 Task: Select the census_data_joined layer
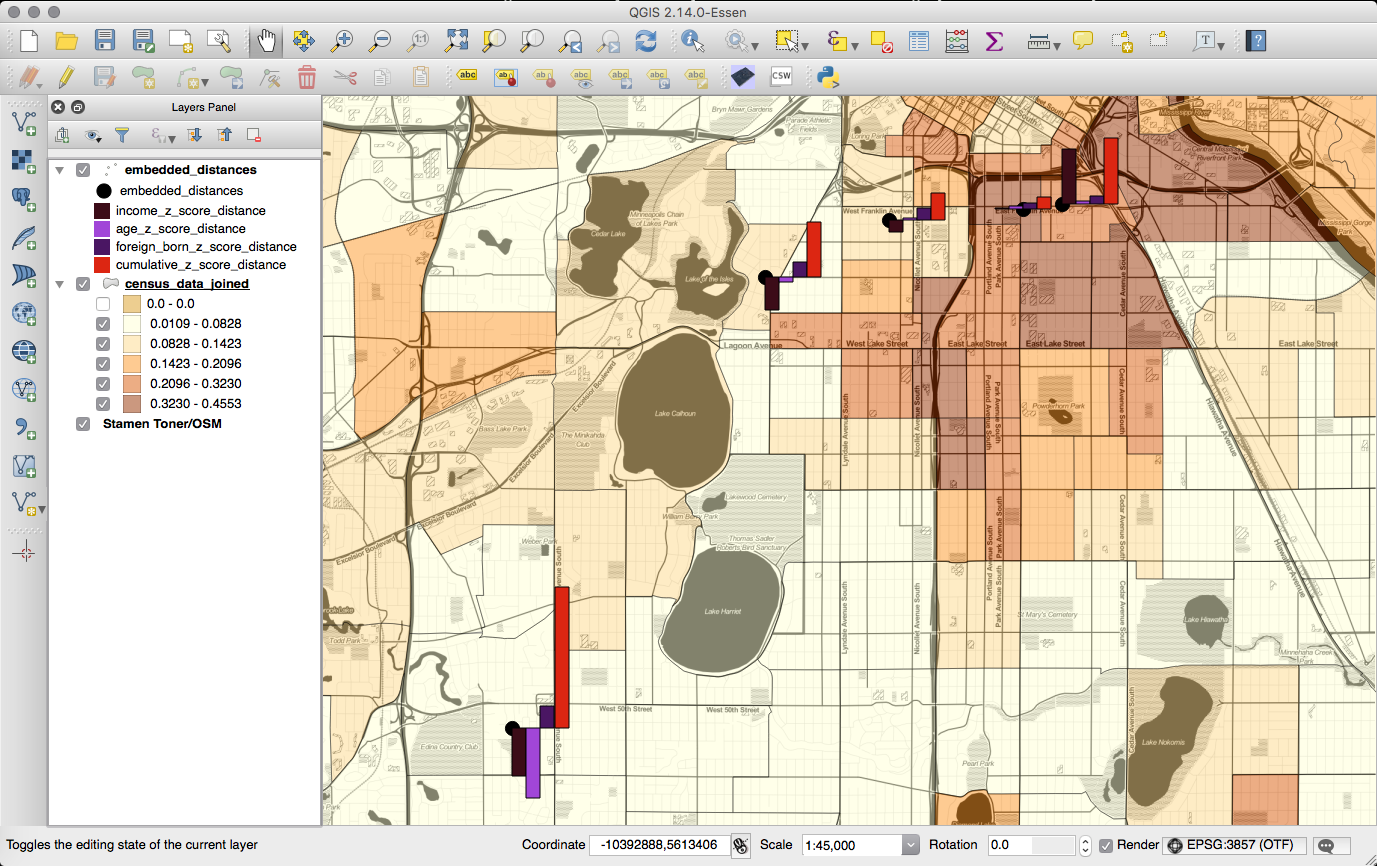coord(186,284)
